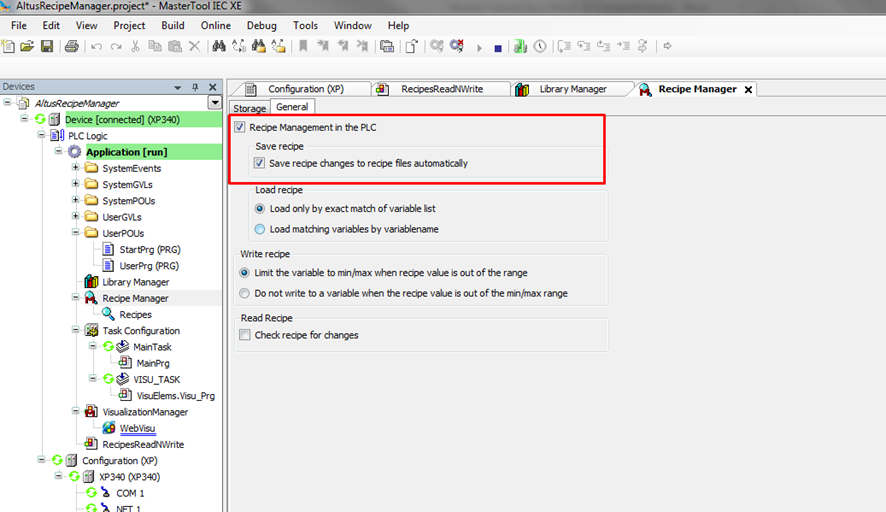The height and width of the screenshot is (512, 886).
Task: Close the Recipe Manager tab
Action: (x=748, y=90)
